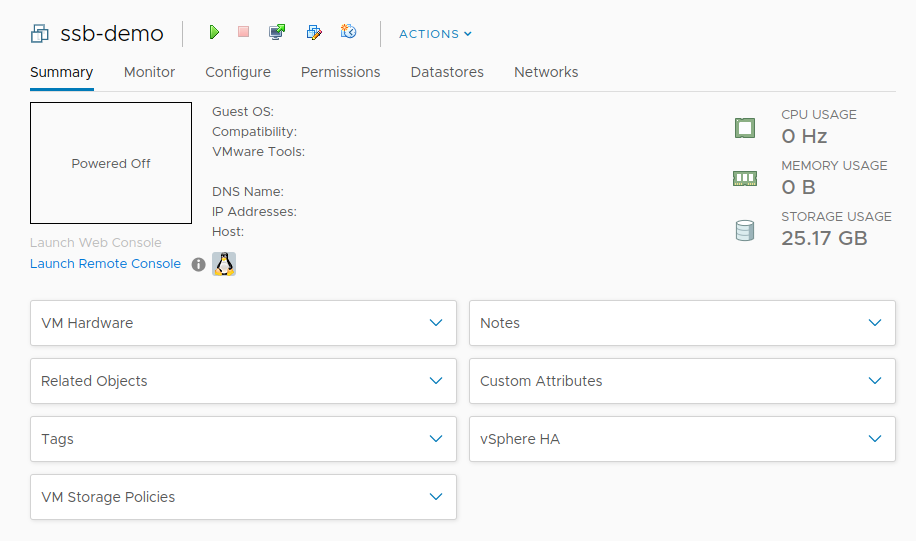Switch to the Monitor tab
Viewport: 916px width, 541px height.
pyautogui.click(x=149, y=72)
